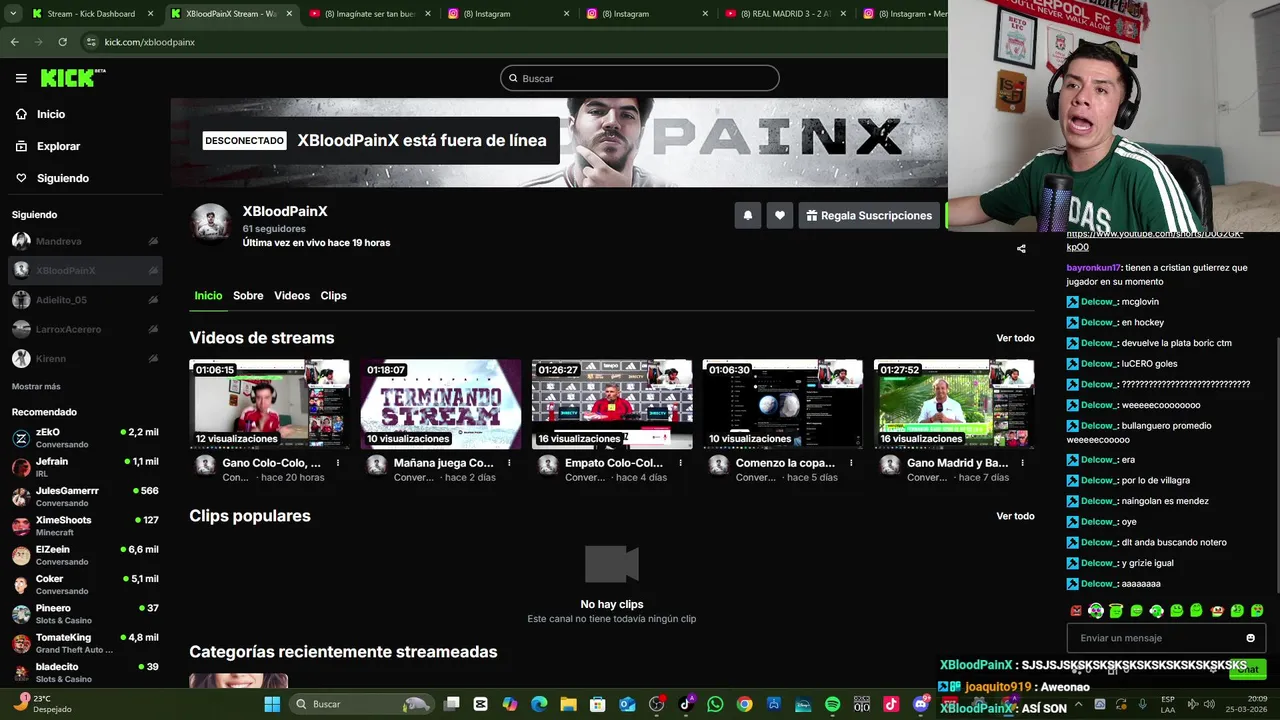Click Ver todo for Clips populares
The height and width of the screenshot is (720, 1280).
point(1015,516)
